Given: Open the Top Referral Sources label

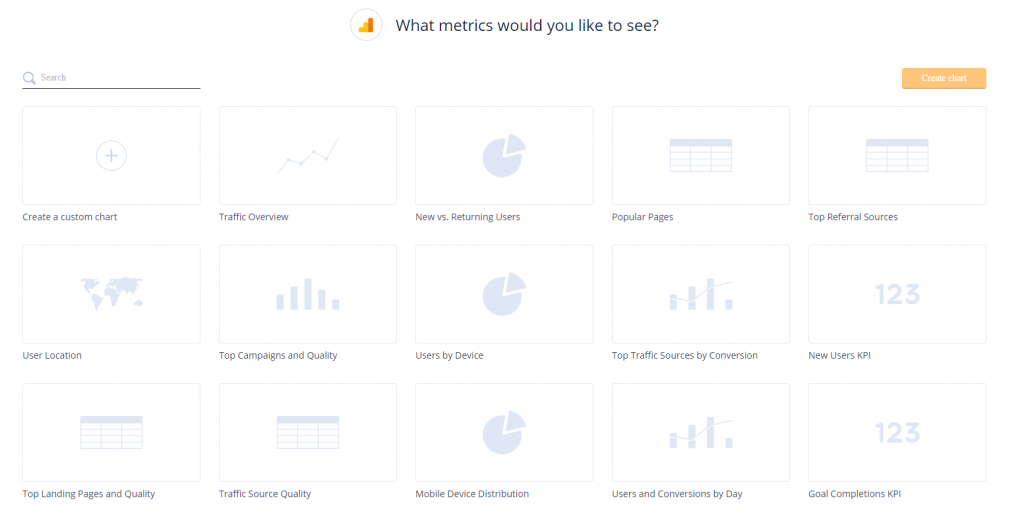Looking at the screenshot, I should (853, 217).
